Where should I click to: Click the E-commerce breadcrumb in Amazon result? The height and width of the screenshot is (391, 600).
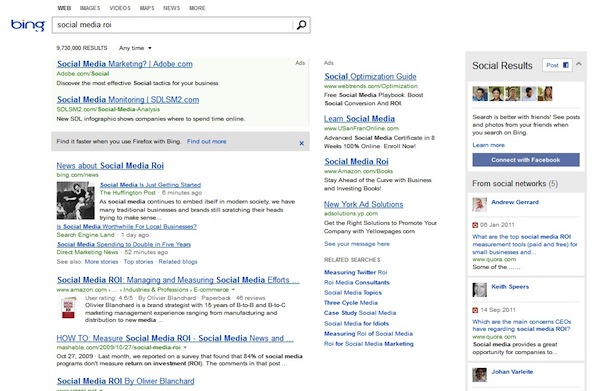tap(211, 290)
